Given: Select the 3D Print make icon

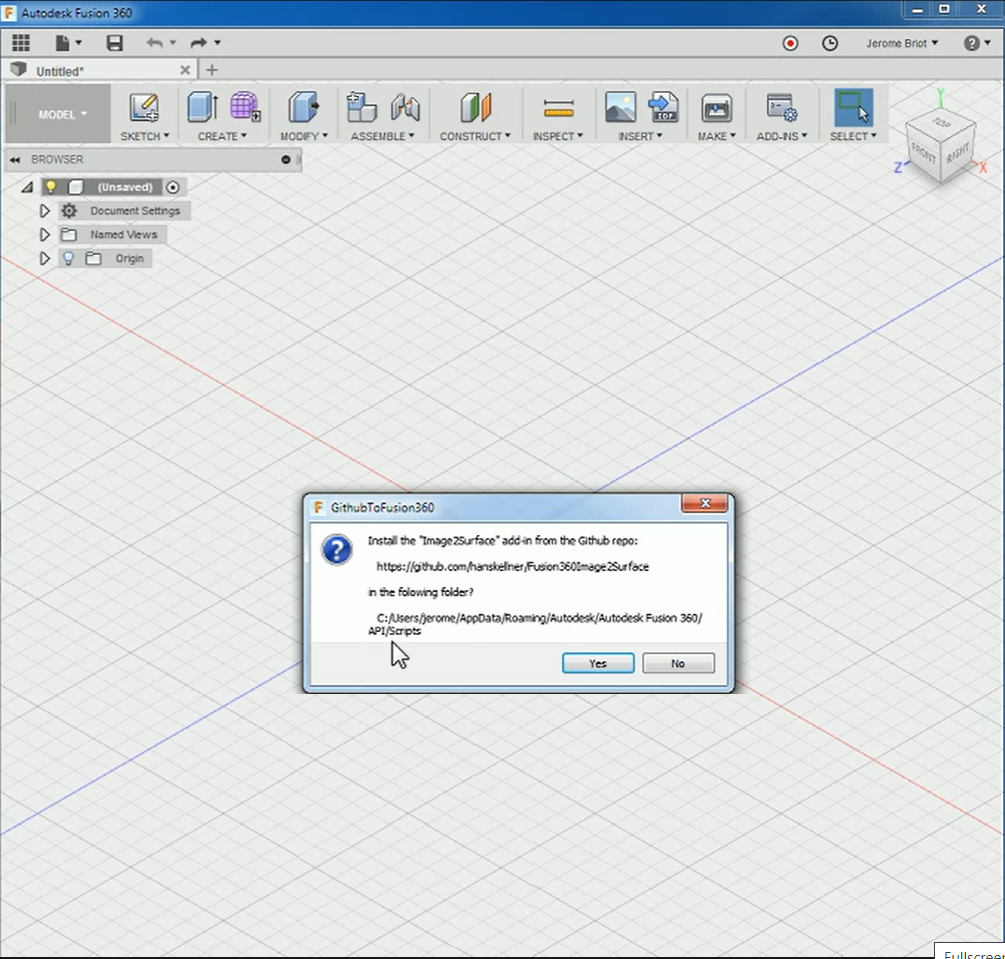Looking at the screenshot, I should pyautogui.click(x=716, y=108).
